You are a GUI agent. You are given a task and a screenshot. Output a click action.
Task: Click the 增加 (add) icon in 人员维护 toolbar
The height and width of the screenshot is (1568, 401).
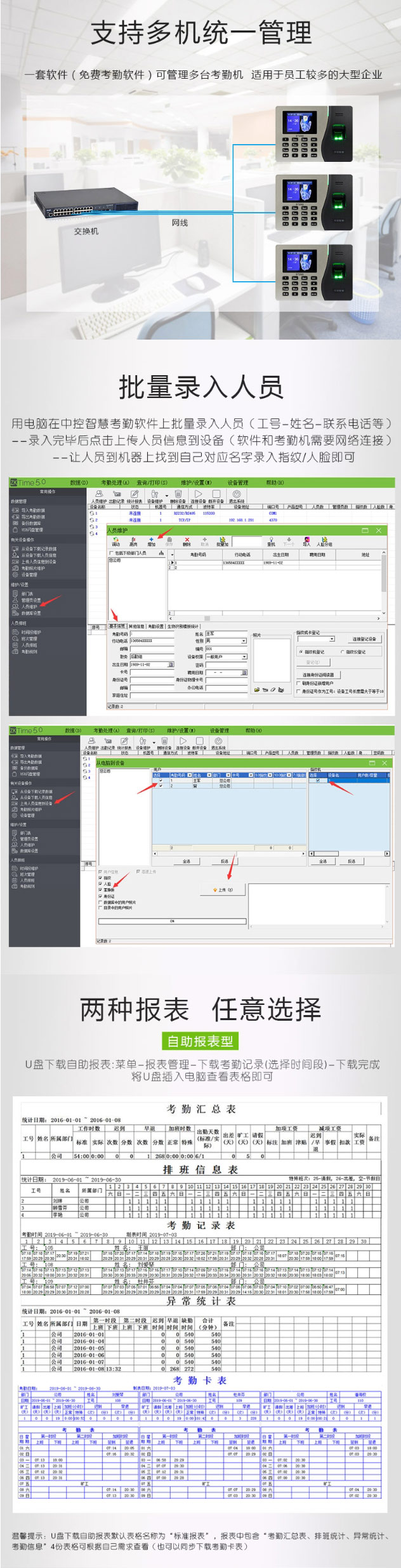(x=151, y=540)
